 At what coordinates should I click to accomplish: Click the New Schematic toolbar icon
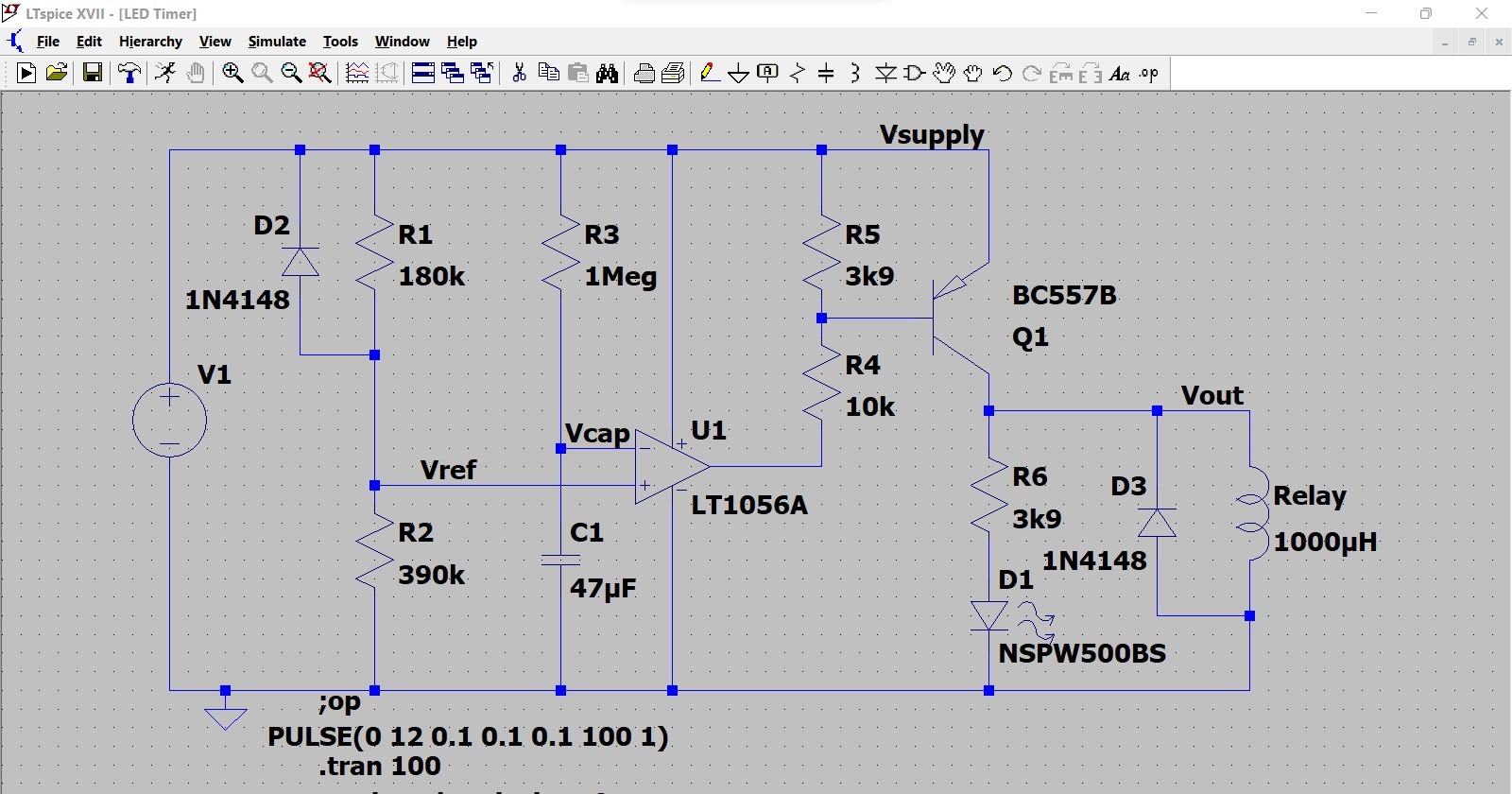click(26, 73)
